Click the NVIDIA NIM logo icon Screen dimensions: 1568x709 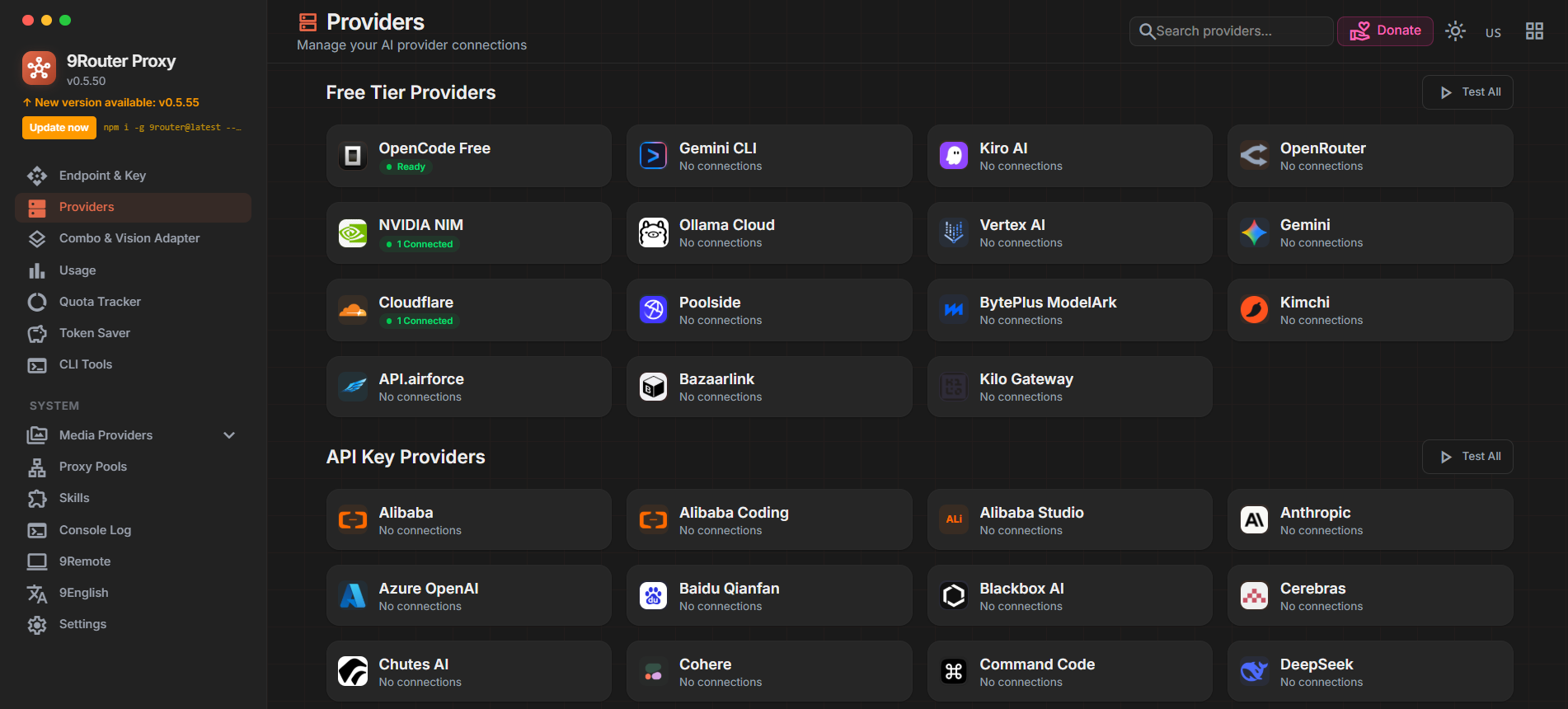(x=353, y=233)
